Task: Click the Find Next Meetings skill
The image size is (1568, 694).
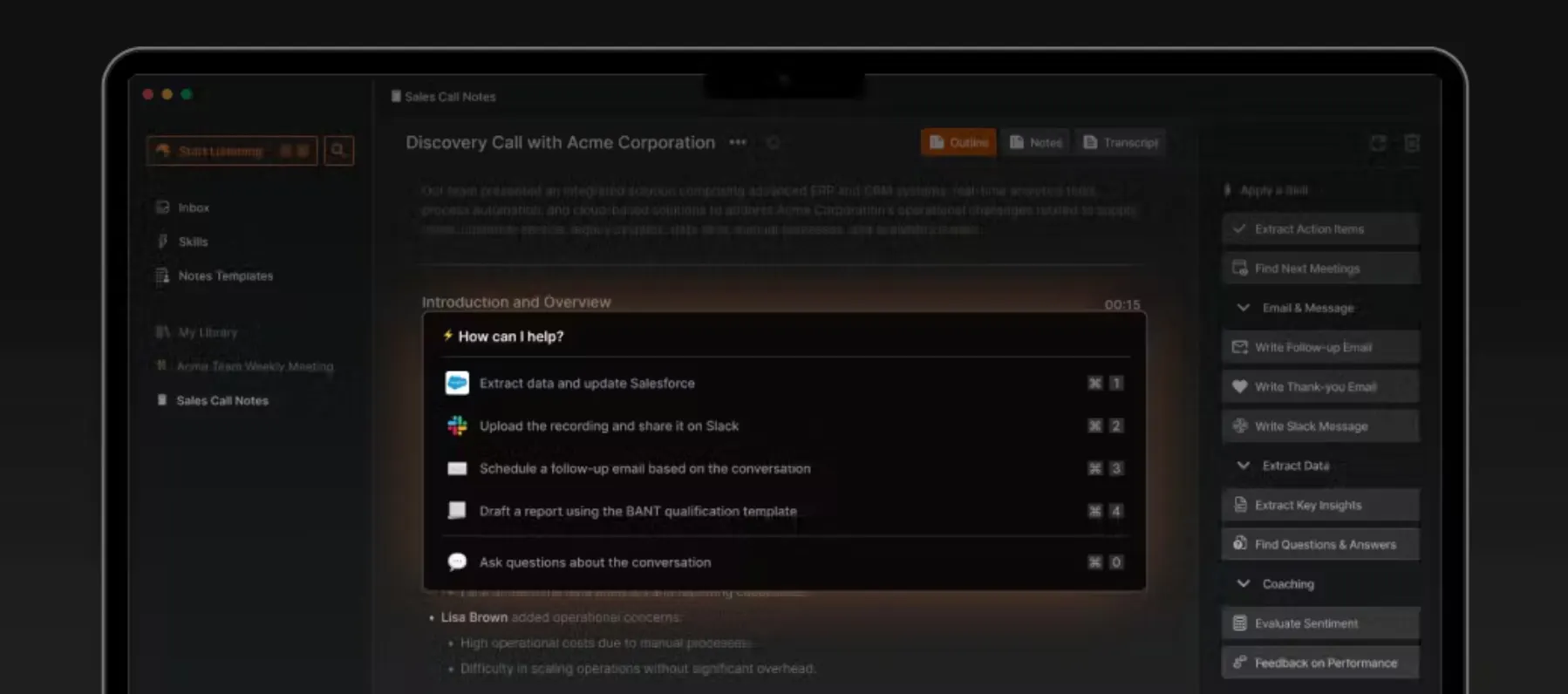Action: coord(1320,268)
